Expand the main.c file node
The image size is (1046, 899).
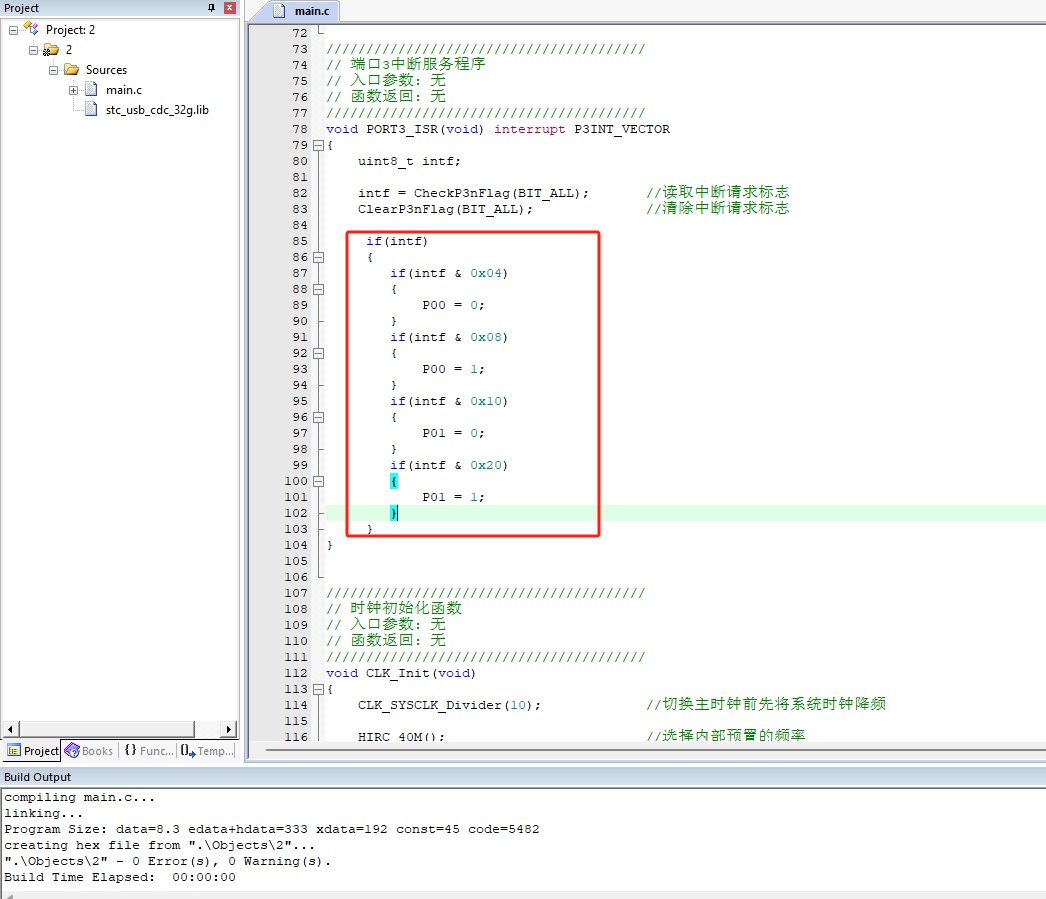pyautogui.click(x=73, y=90)
